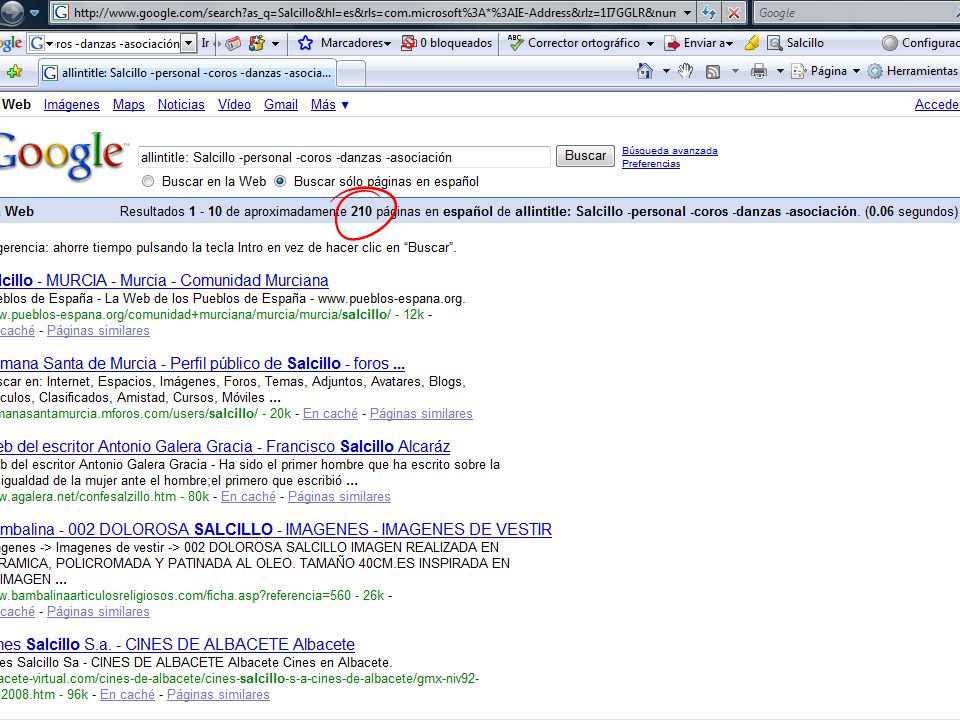960x720 pixels.
Task: Click the Google page search query field
Action: 344,157
